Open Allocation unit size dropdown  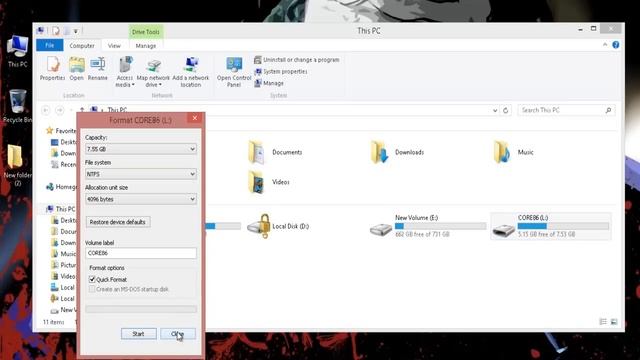(x=141, y=199)
